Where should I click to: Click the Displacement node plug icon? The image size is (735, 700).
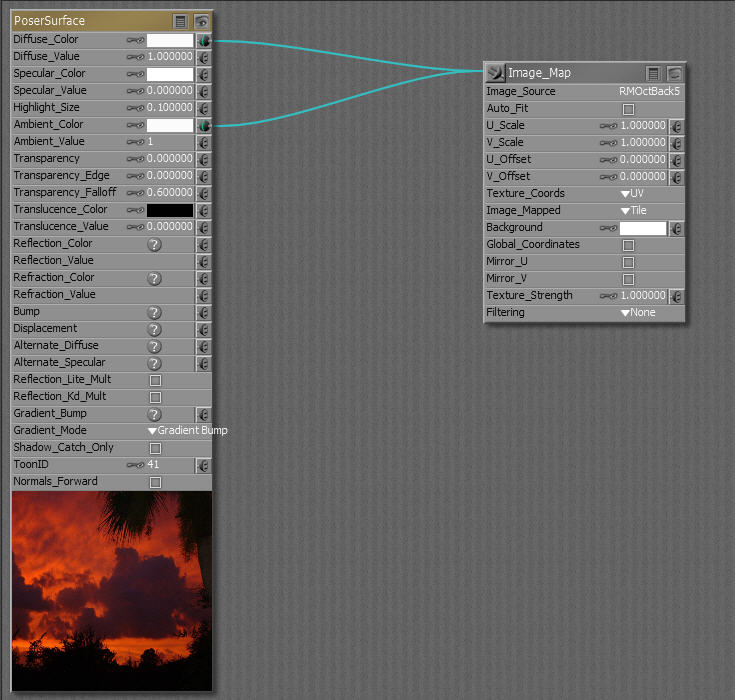pos(203,329)
